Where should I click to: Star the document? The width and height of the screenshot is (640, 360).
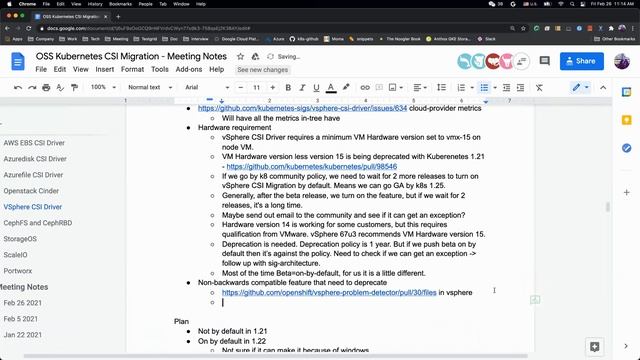240,57
